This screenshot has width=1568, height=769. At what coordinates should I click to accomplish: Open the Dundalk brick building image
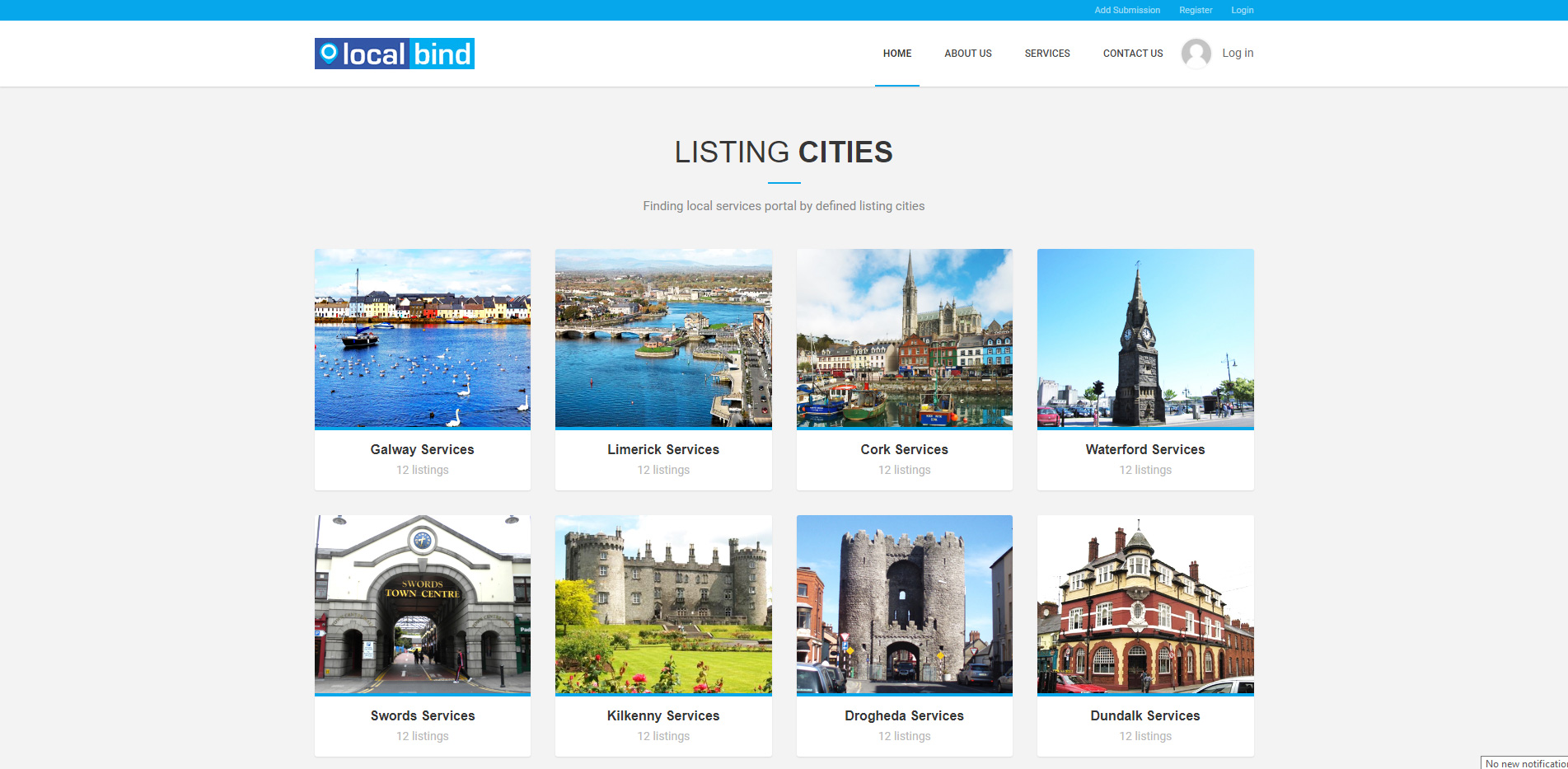(1144, 604)
